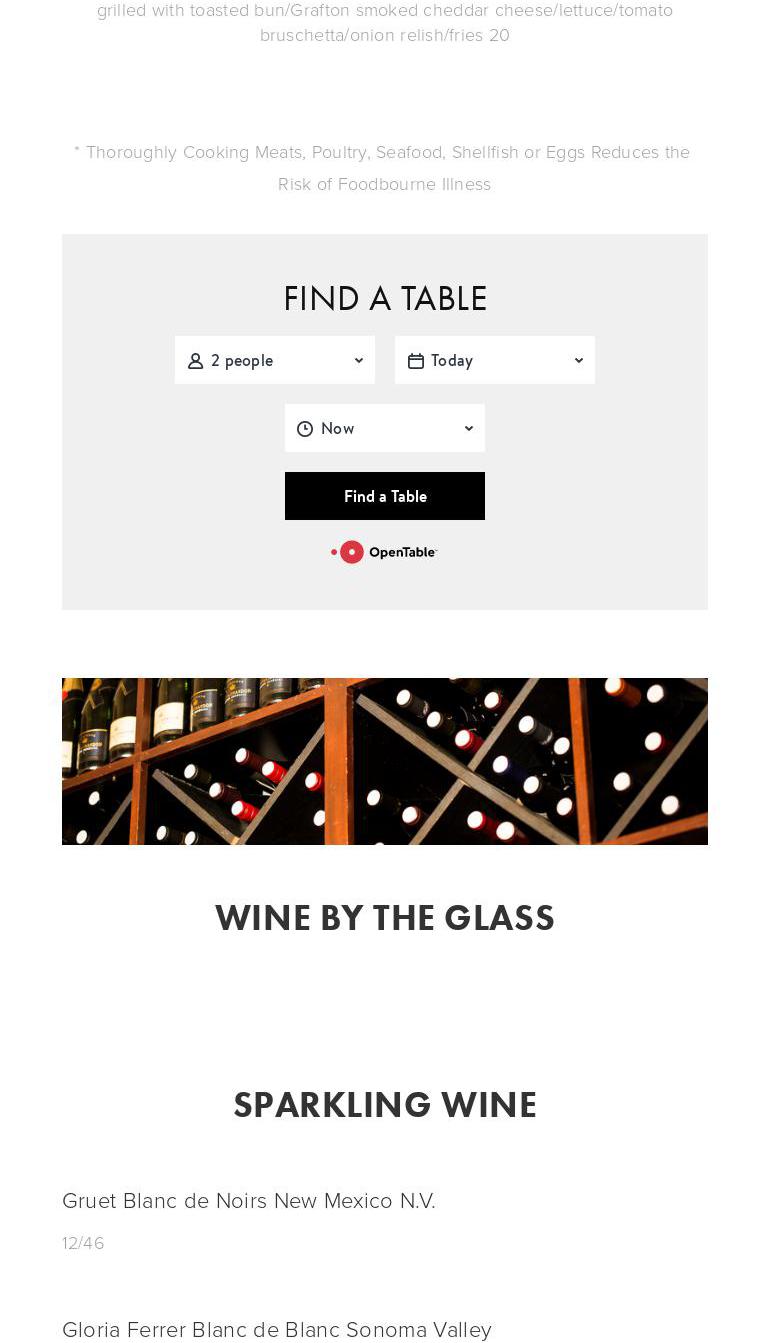Click the 'FIND A TABLE' widget title
This screenshot has width=770, height=1343.
(x=385, y=299)
